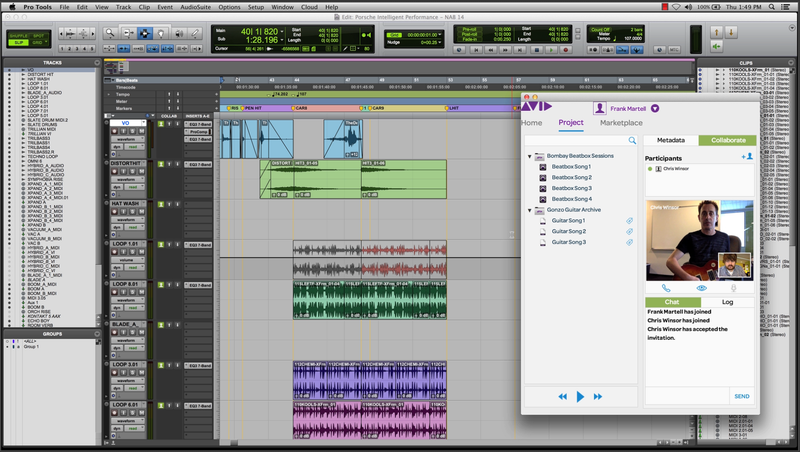Open the Track menu
Viewport: 800px width, 452px height.
pyautogui.click(x=123, y=7)
